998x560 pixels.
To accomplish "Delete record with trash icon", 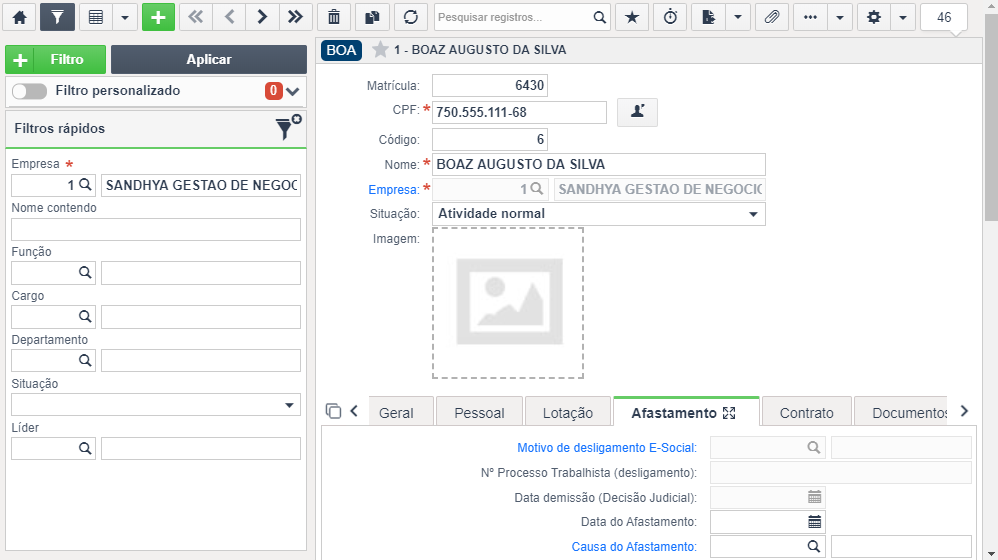I will pyautogui.click(x=334, y=17).
